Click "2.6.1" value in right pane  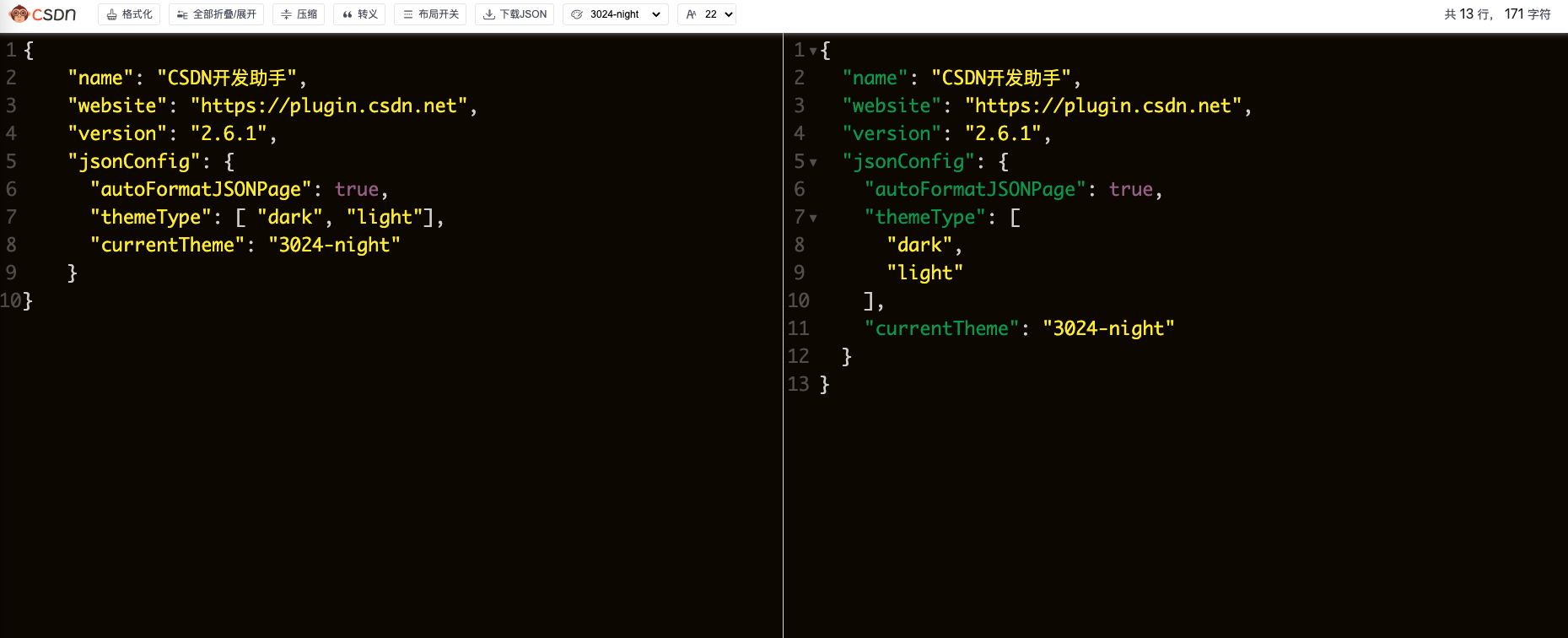point(1003,133)
